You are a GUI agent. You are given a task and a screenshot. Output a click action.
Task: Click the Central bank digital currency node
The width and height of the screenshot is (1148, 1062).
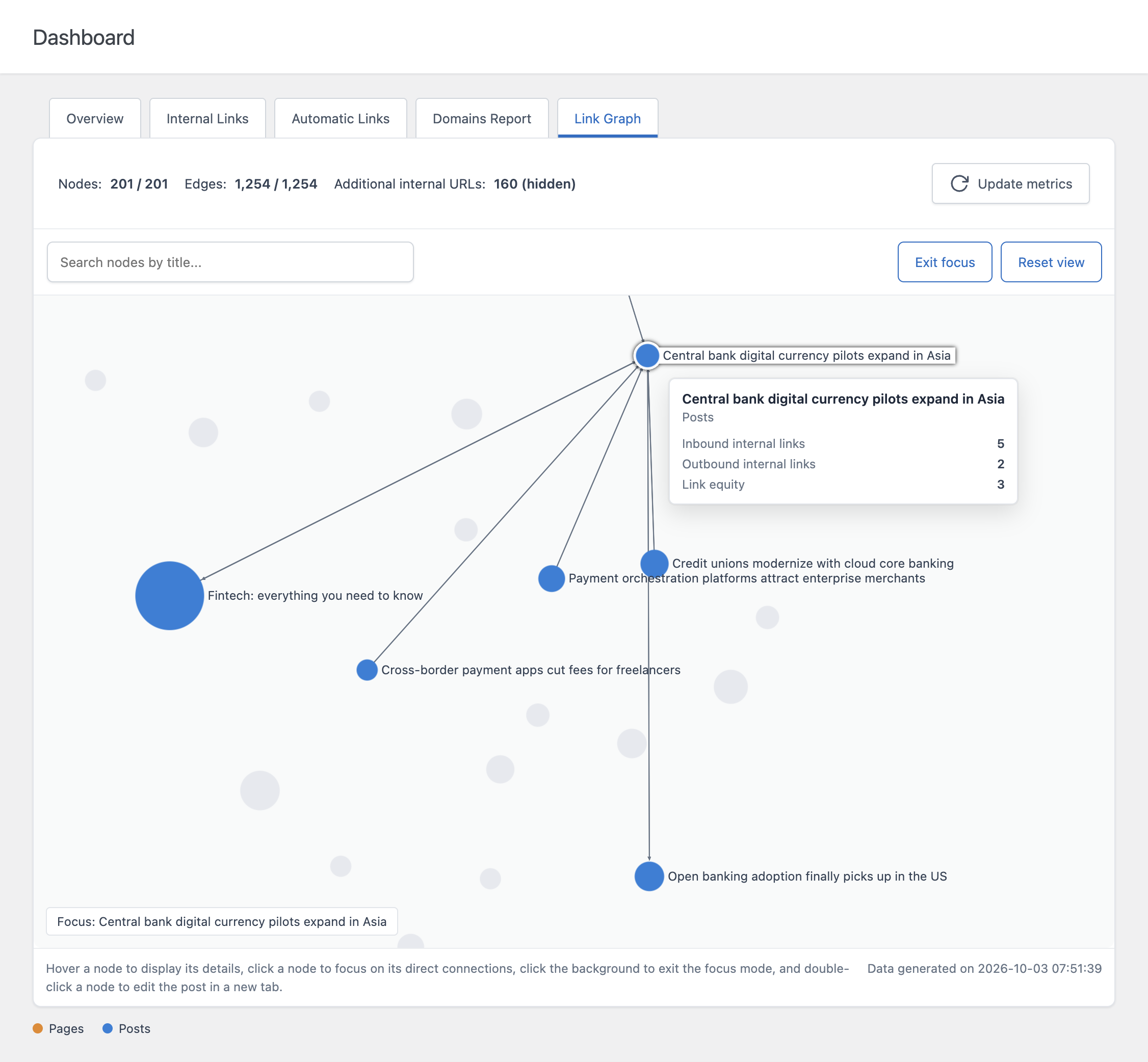[x=647, y=355]
